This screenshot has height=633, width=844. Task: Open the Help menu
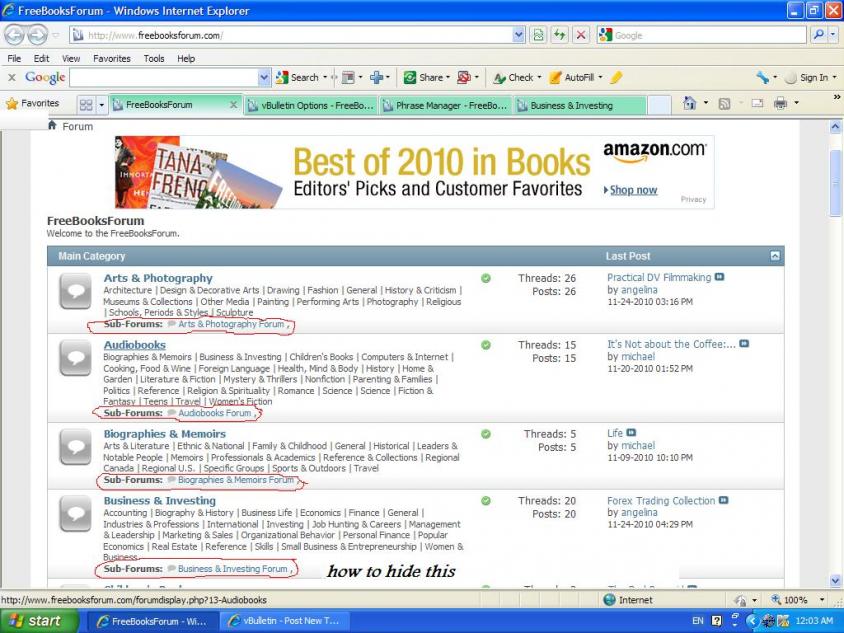click(186, 58)
